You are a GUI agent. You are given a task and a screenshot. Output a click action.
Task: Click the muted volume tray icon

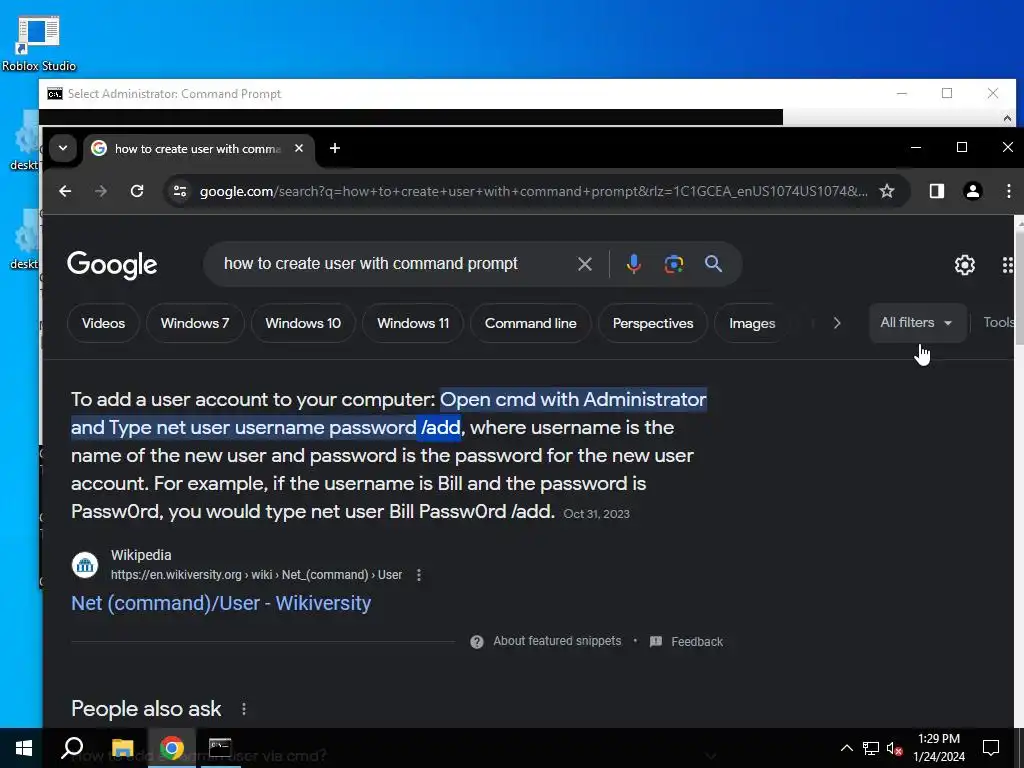click(894, 748)
